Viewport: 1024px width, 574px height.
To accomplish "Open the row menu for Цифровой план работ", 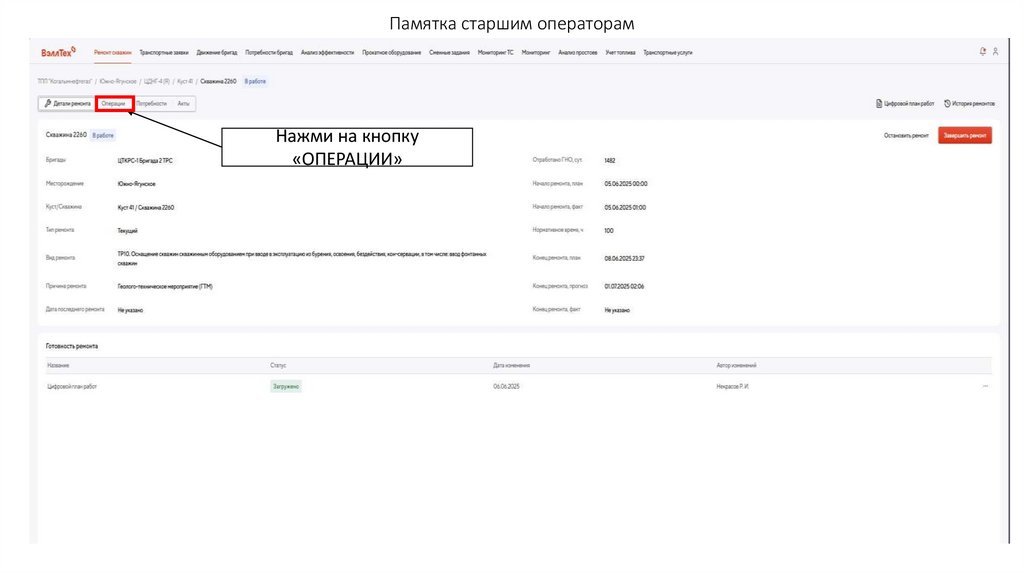I will pyautogui.click(x=985, y=386).
